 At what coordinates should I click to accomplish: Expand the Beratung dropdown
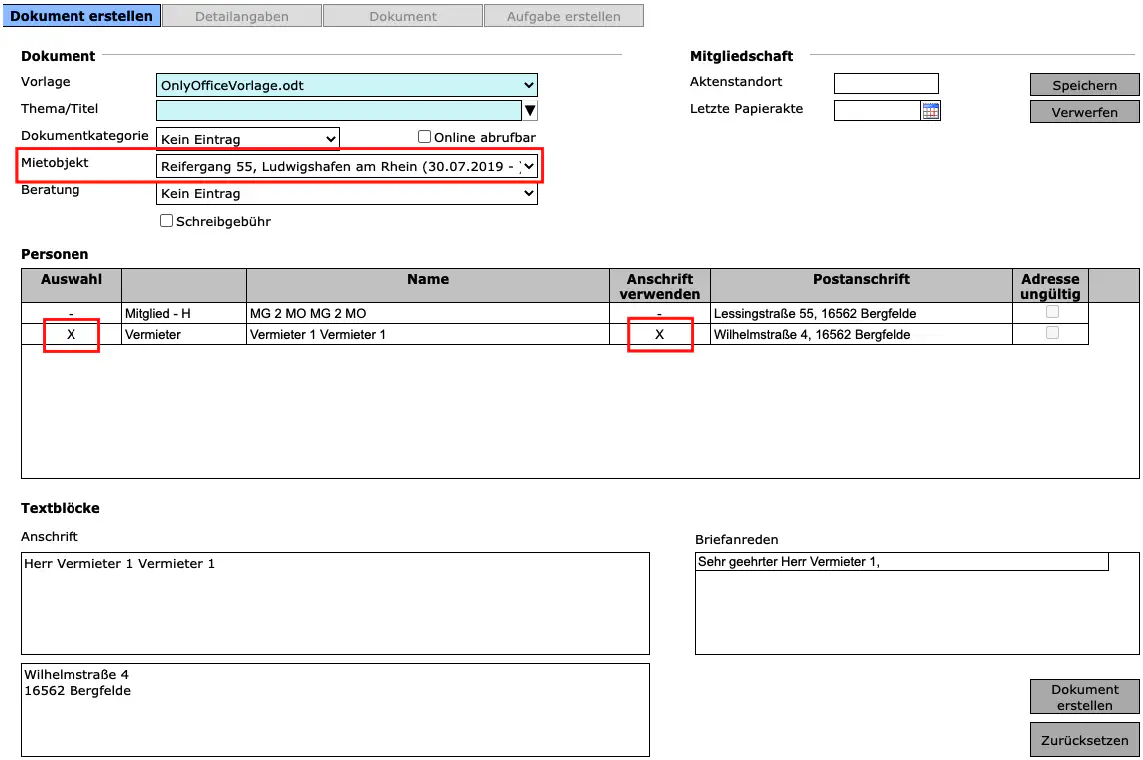pos(346,194)
